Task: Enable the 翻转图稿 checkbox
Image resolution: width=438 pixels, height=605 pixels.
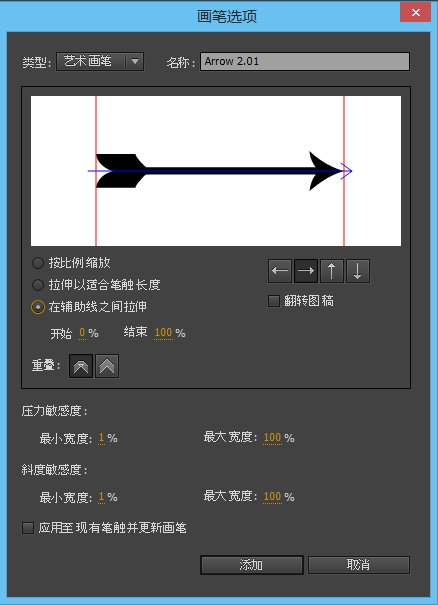Action: (x=274, y=301)
